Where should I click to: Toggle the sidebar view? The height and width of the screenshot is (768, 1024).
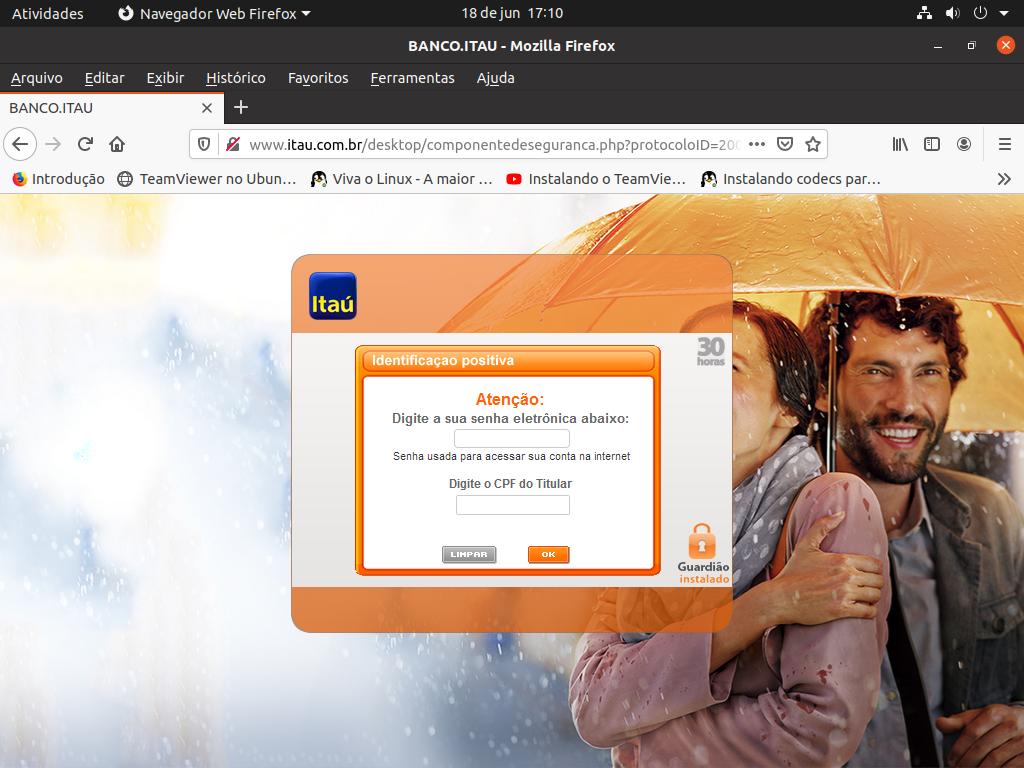[932, 144]
